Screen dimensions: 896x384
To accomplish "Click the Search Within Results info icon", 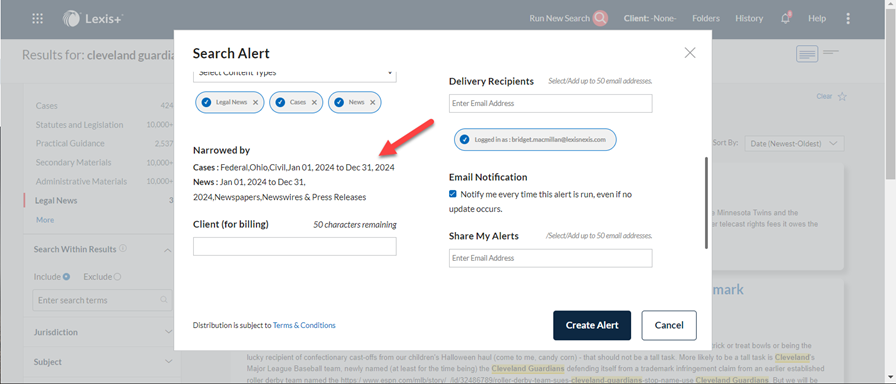I will tap(123, 249).
